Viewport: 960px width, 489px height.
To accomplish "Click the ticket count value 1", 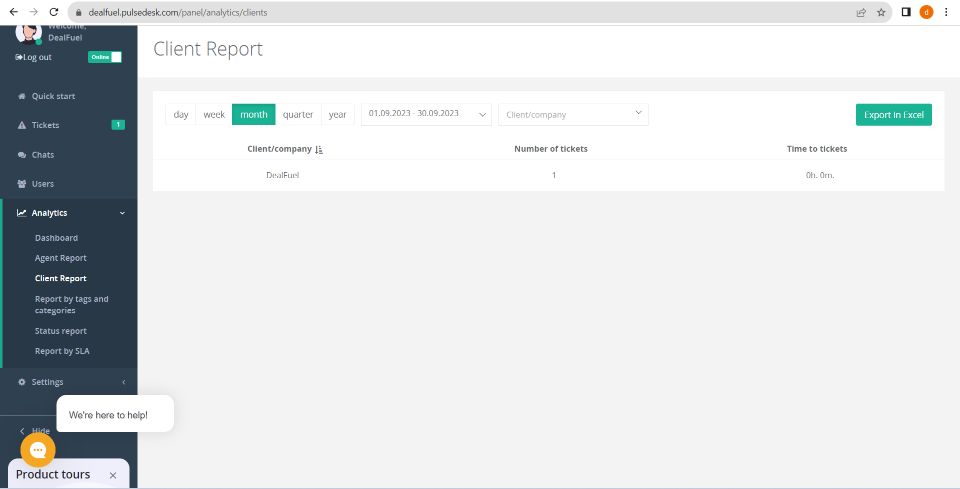I will coord(554,175).
